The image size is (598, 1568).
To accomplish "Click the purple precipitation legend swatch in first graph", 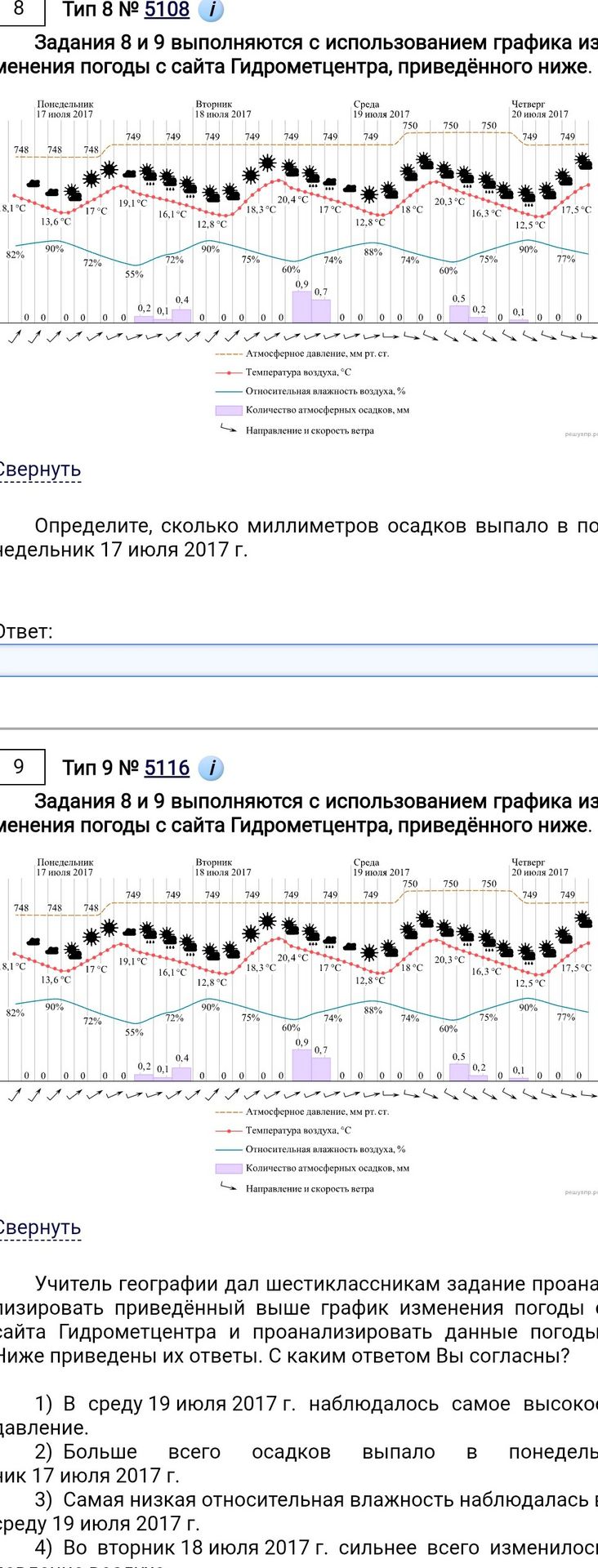I will [228, 411].
